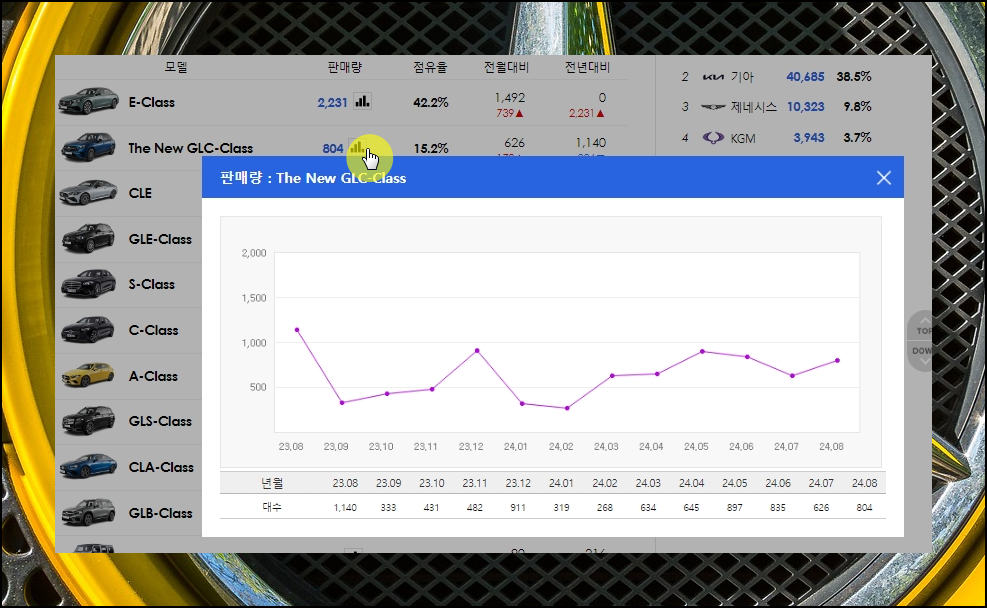The width and height of the screenshot is (987, 608).
Task: Select the C-Class car image
Action: [x=89, y=330]
